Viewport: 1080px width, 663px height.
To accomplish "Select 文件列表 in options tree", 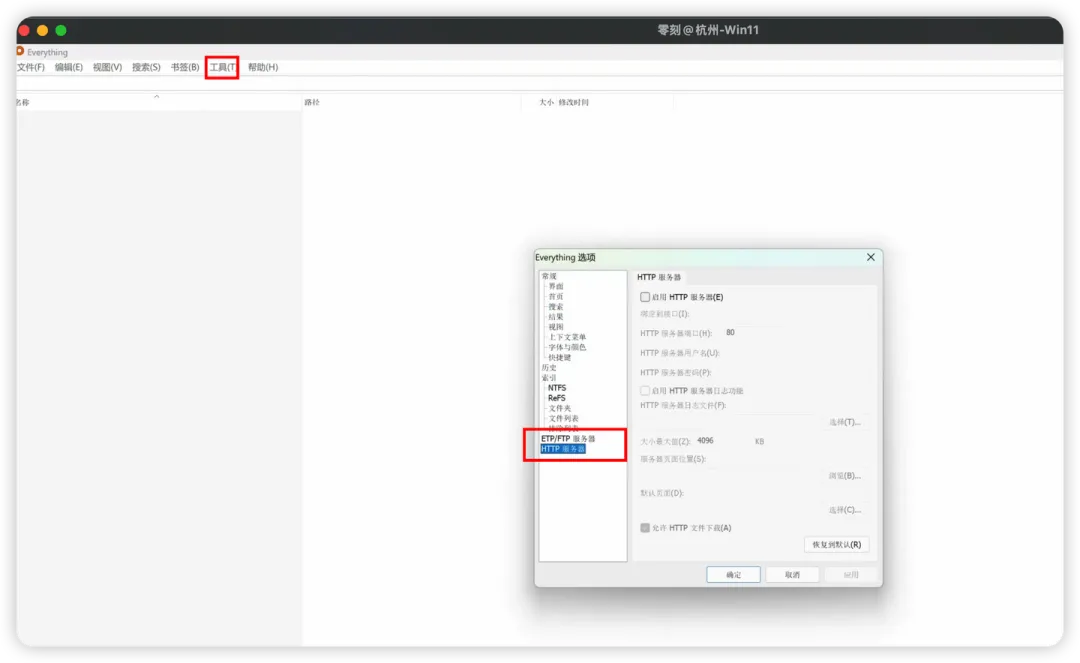I will (563, 419).
